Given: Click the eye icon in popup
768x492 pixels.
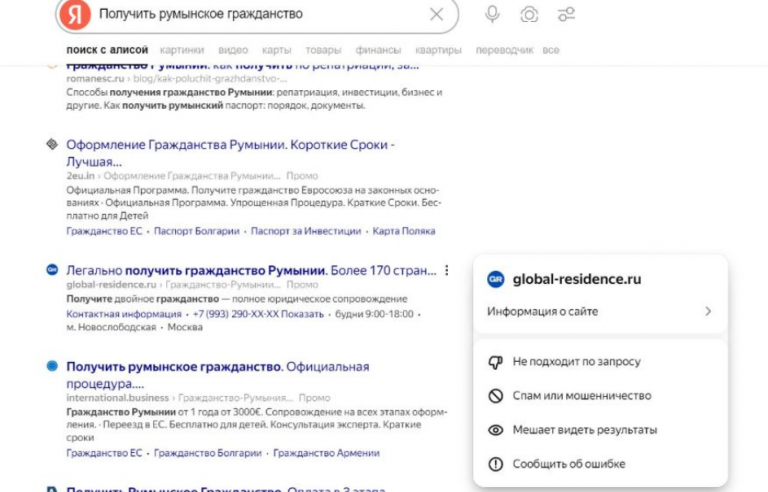Looking at the screenshot, I should click(496, 430).
